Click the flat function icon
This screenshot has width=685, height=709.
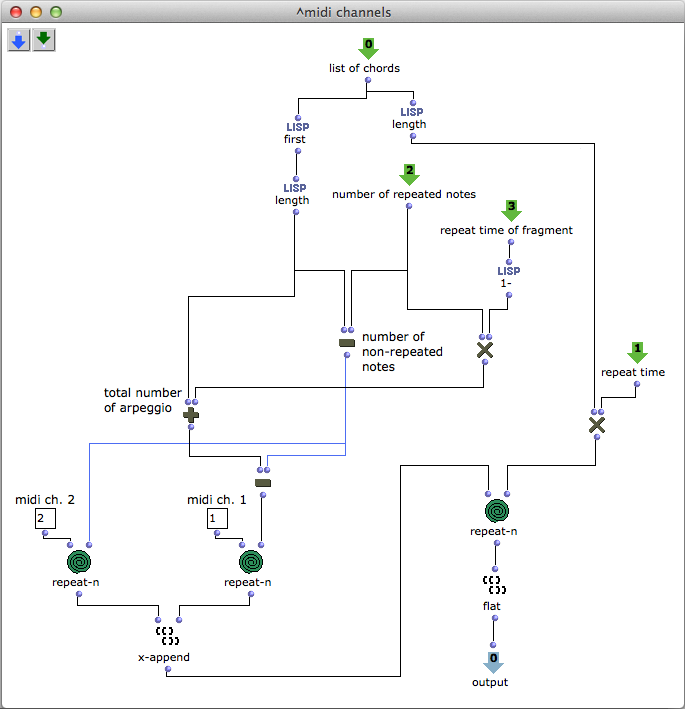click(x=491, y=585)
